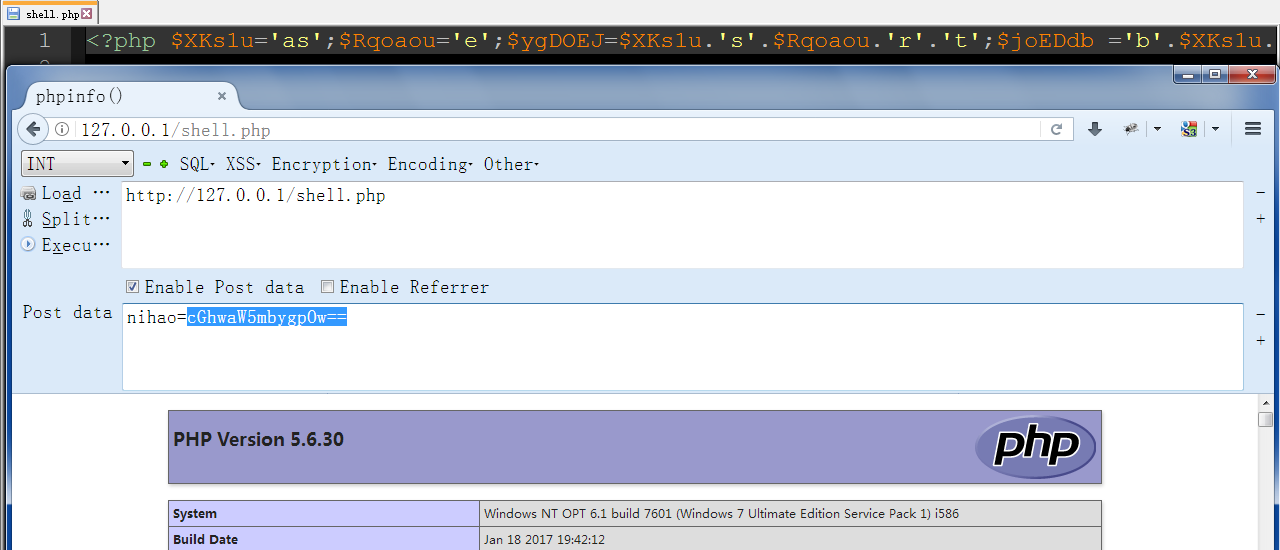Enlarge Post data box with plus sign
This screenshot has height=550, width=1280.
[x=1260, y=341]
